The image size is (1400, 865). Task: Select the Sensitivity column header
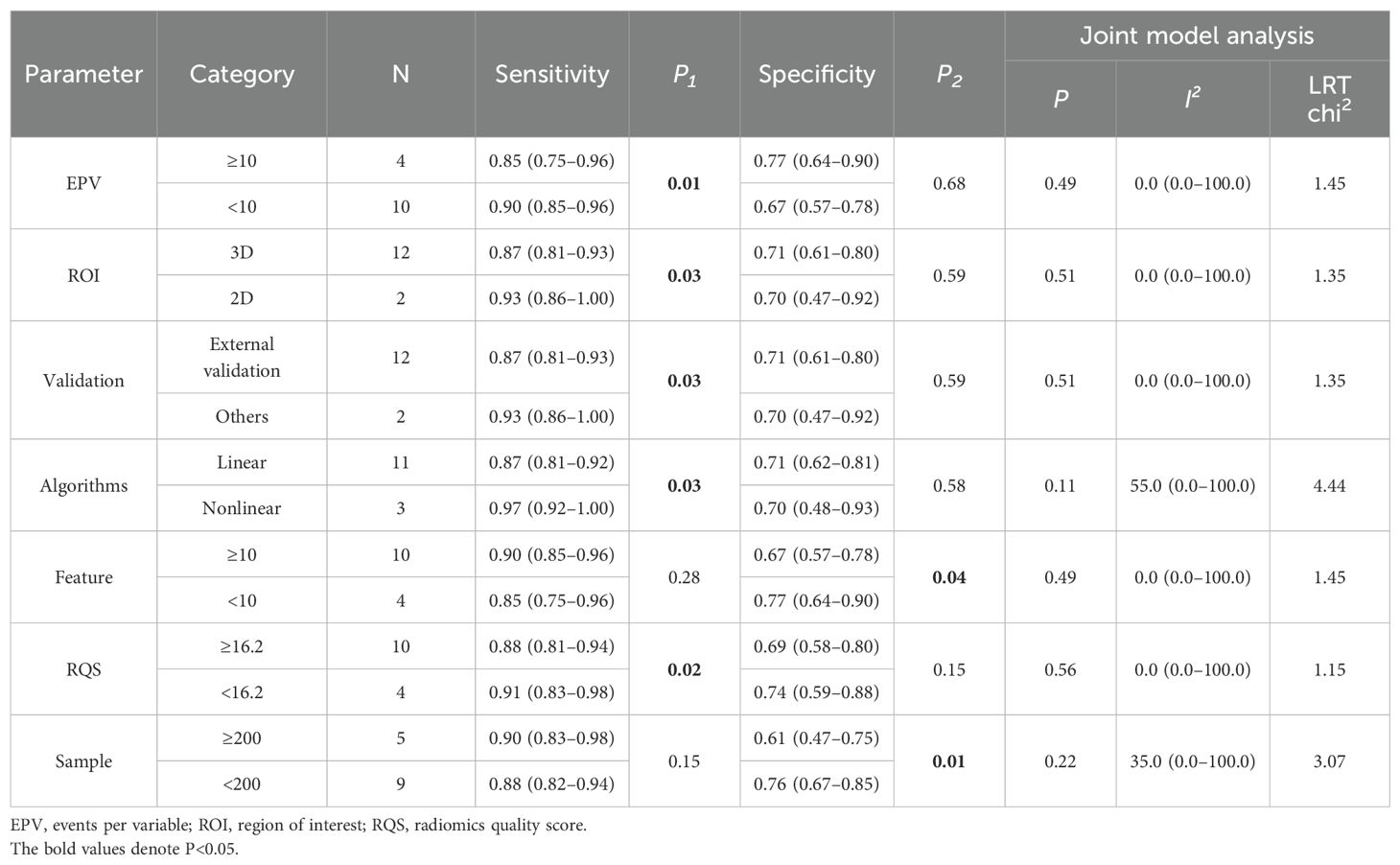(x=551, y=74)
